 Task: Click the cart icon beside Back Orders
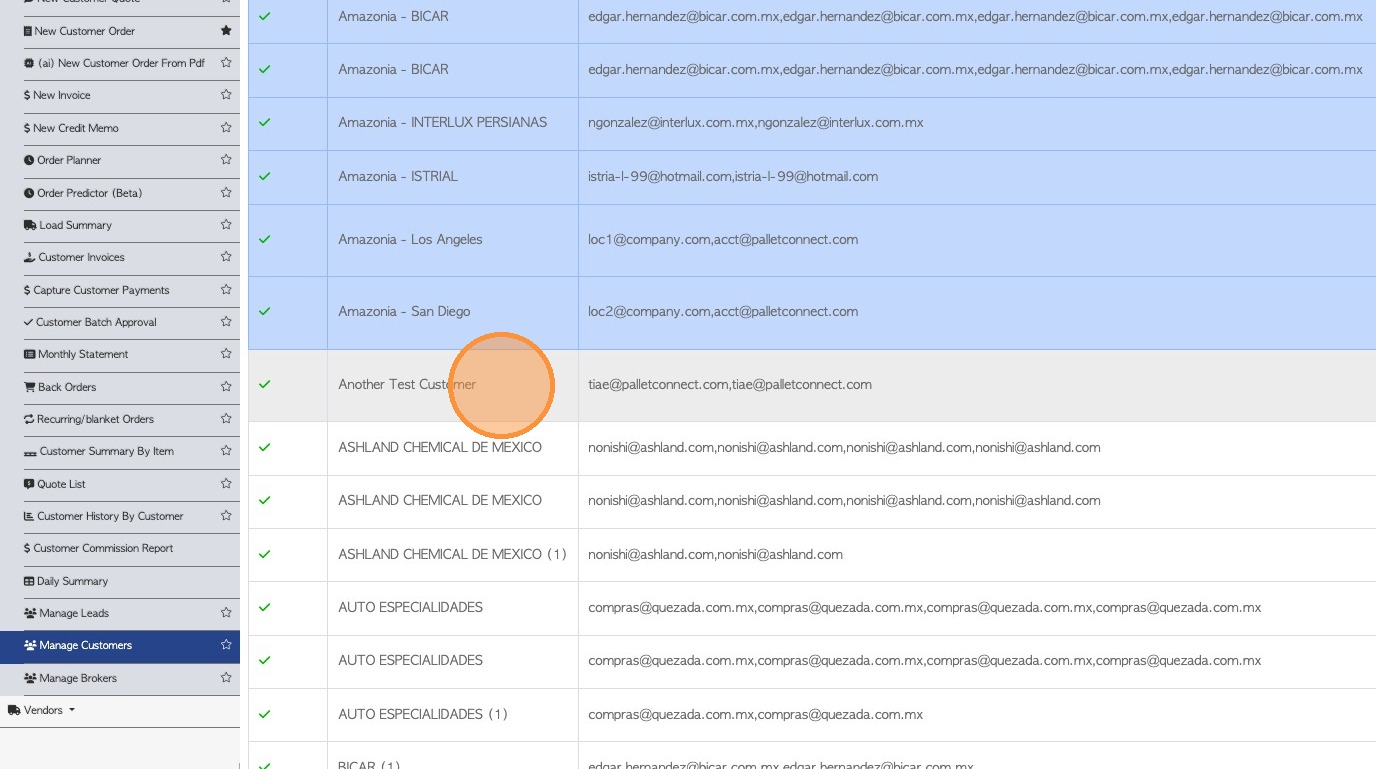pos(30,387)
